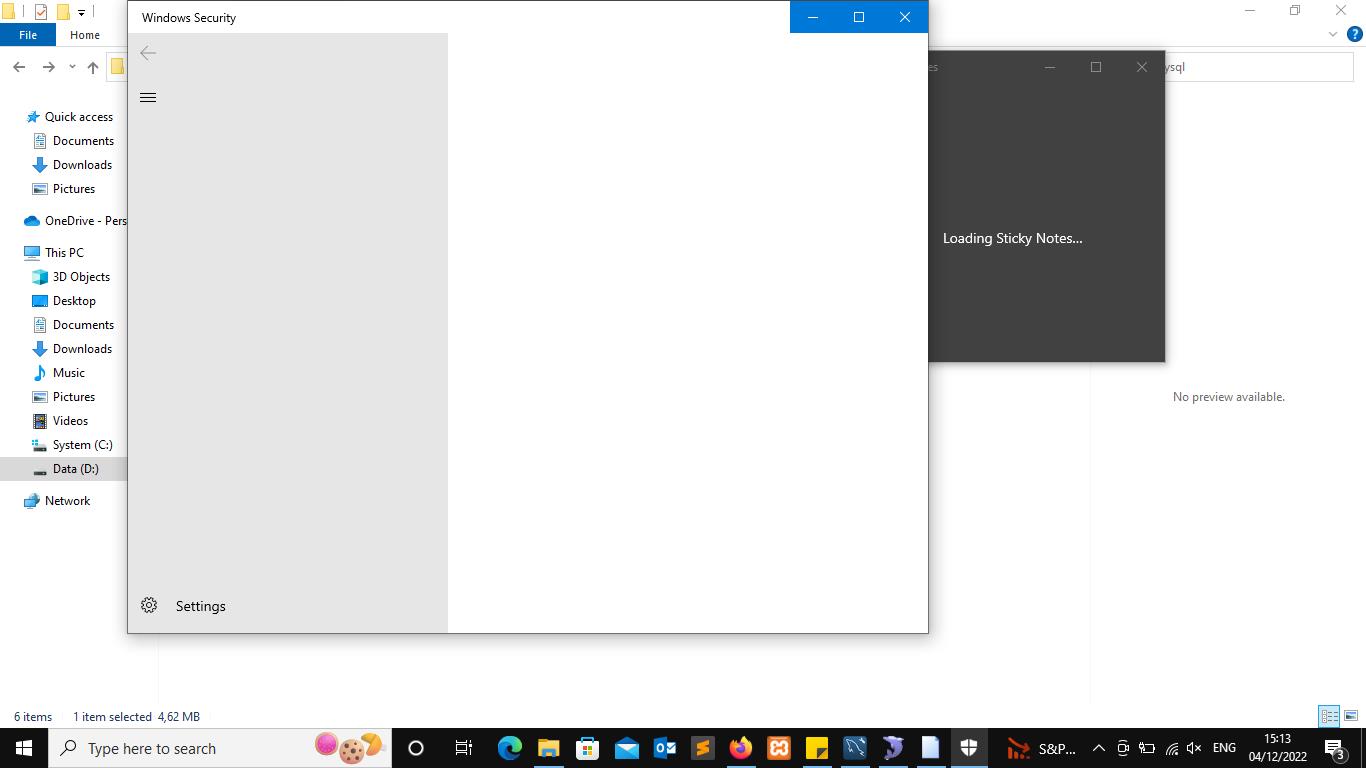Click the Sticky Notes taskbar icon
This screenshot has width=1366, height=768.
pyautogui.click(x=817, y=748)
